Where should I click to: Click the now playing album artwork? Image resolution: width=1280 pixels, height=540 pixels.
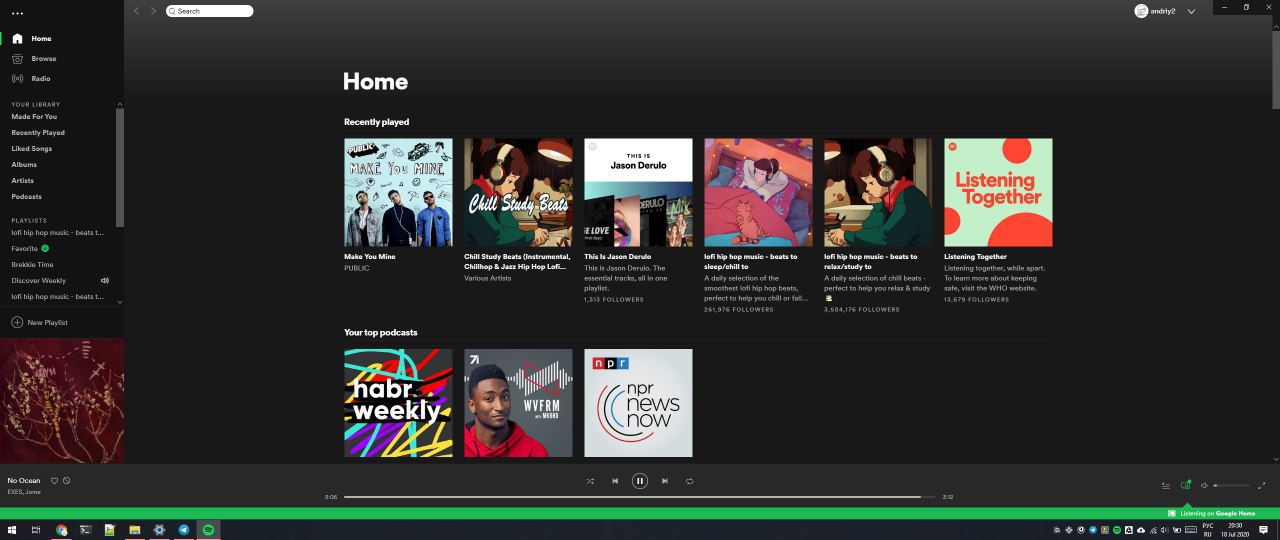point(62,400)
